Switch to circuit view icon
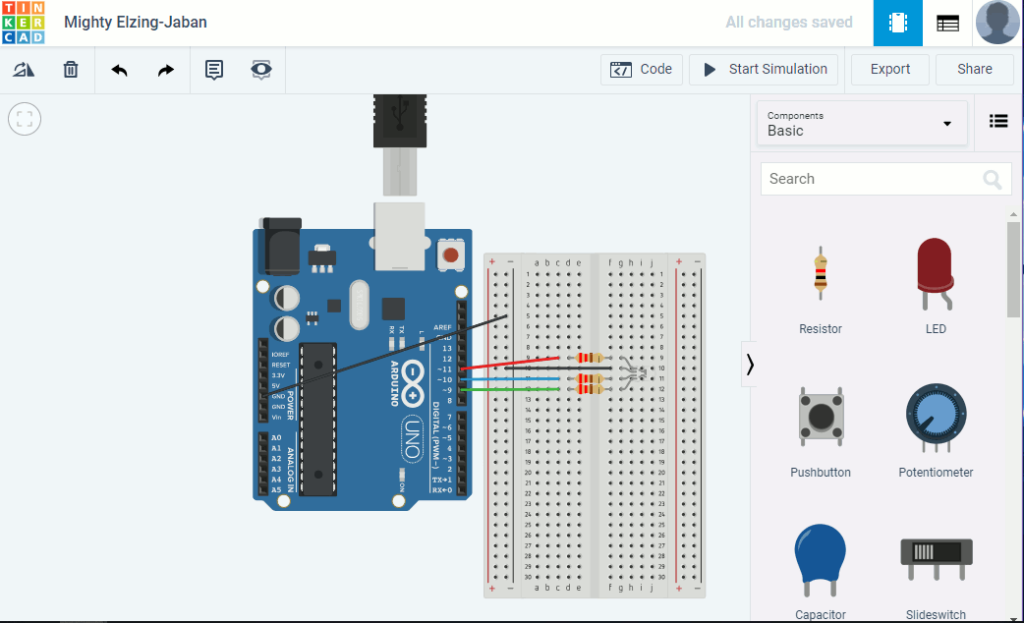1024x623 pixels. tap(898, 23)
